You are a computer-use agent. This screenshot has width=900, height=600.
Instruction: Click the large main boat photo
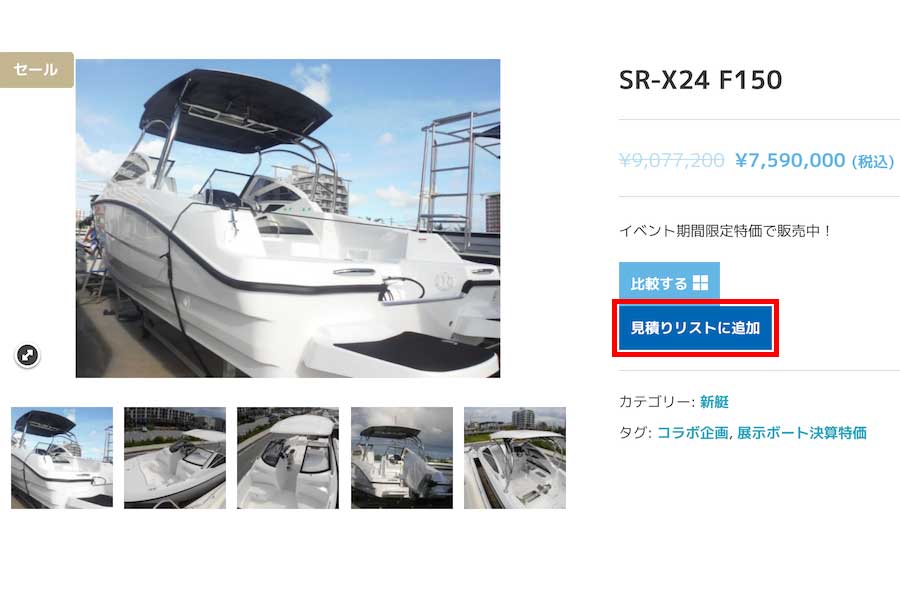(x=288, y=218)
